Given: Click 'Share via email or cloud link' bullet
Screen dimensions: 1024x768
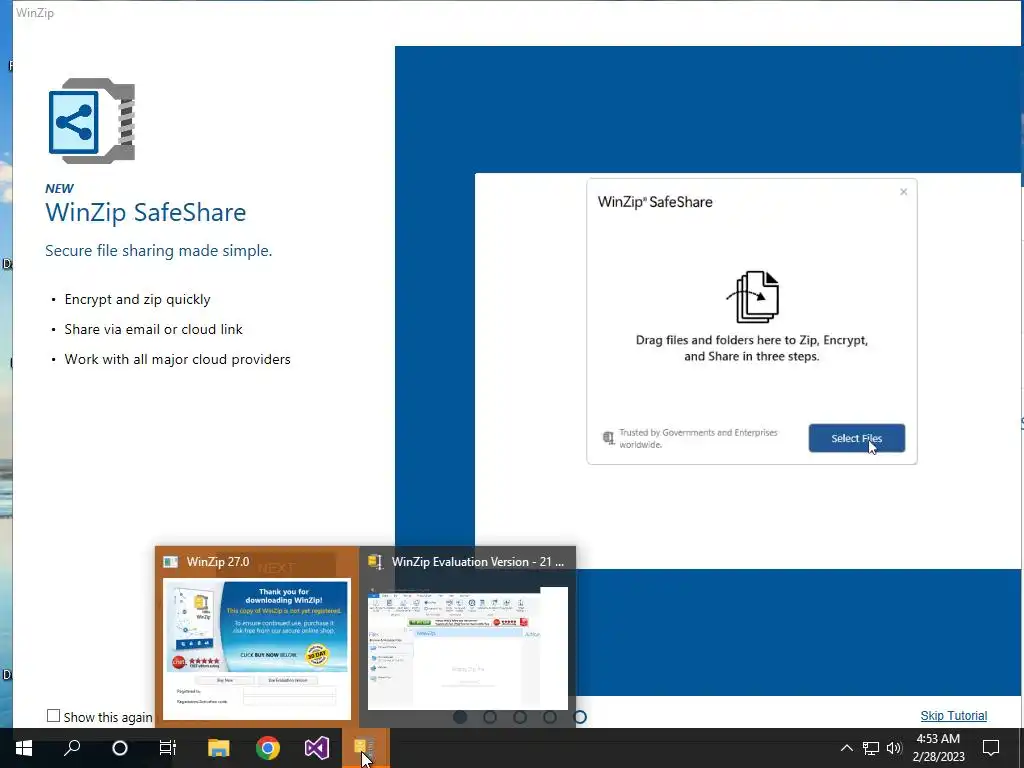Looking at the screenshot, I should 153,329.
